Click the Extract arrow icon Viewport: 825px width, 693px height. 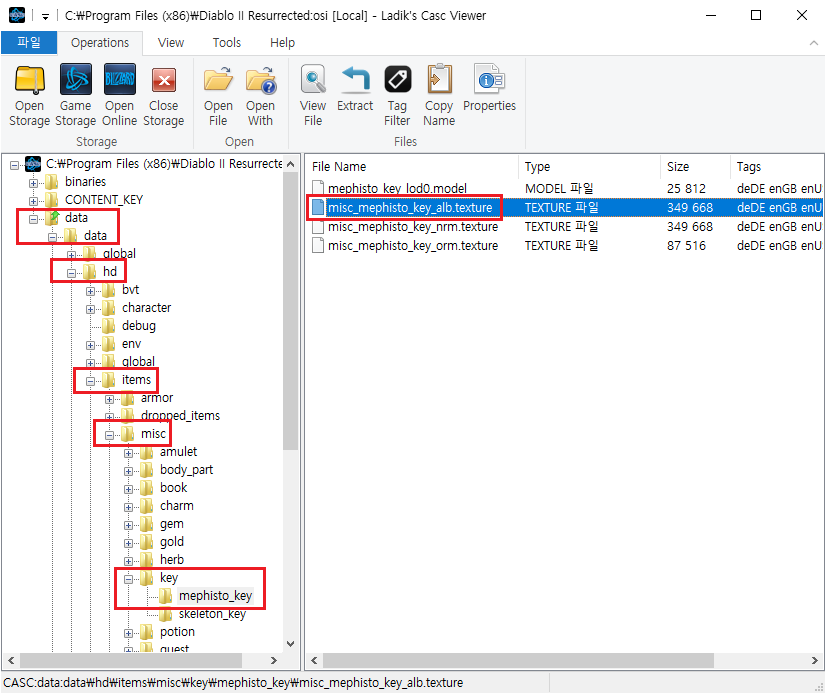tap(355, 79)
